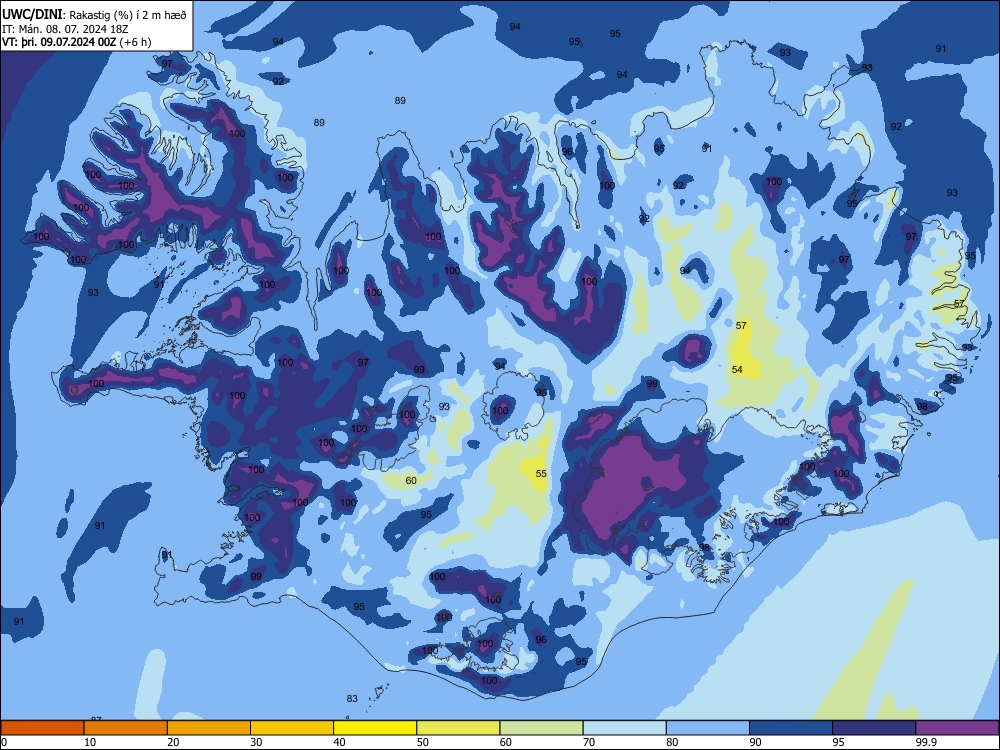Screen dimensions: 1000x750
Task: Click legend tick label '80'
Action: coord(672,742)
